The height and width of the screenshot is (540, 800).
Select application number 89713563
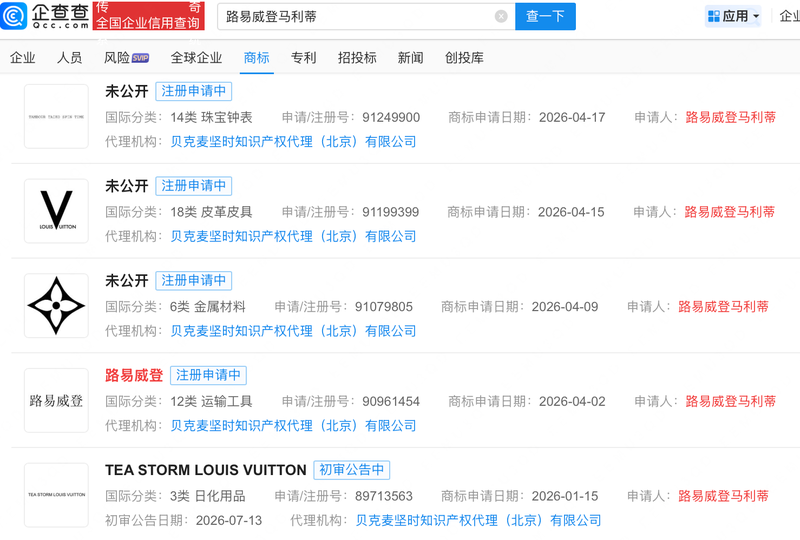click(x=384, y=496)
